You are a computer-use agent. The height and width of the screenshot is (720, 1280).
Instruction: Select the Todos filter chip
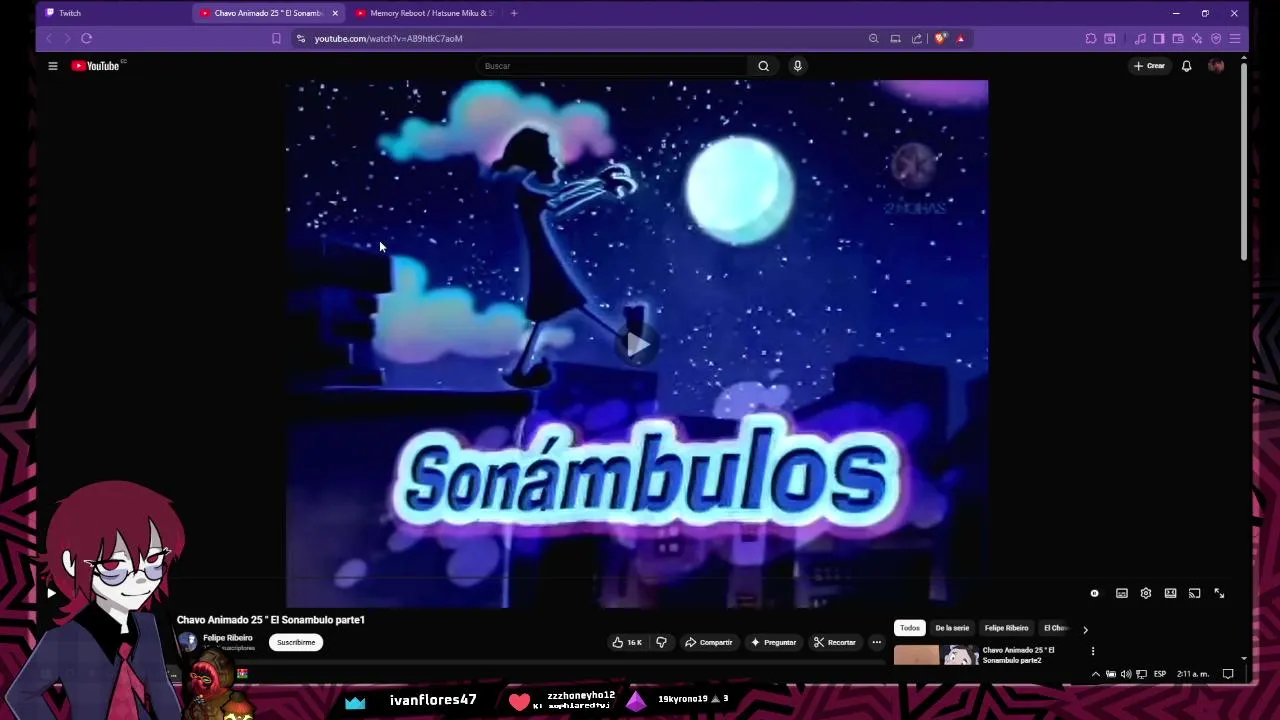pos(909,628)
